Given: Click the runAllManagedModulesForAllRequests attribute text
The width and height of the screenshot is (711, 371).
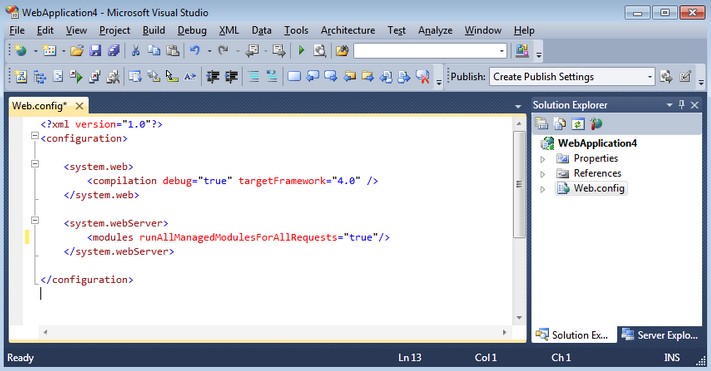Looking at the screenshot, I should click(238, 237).
